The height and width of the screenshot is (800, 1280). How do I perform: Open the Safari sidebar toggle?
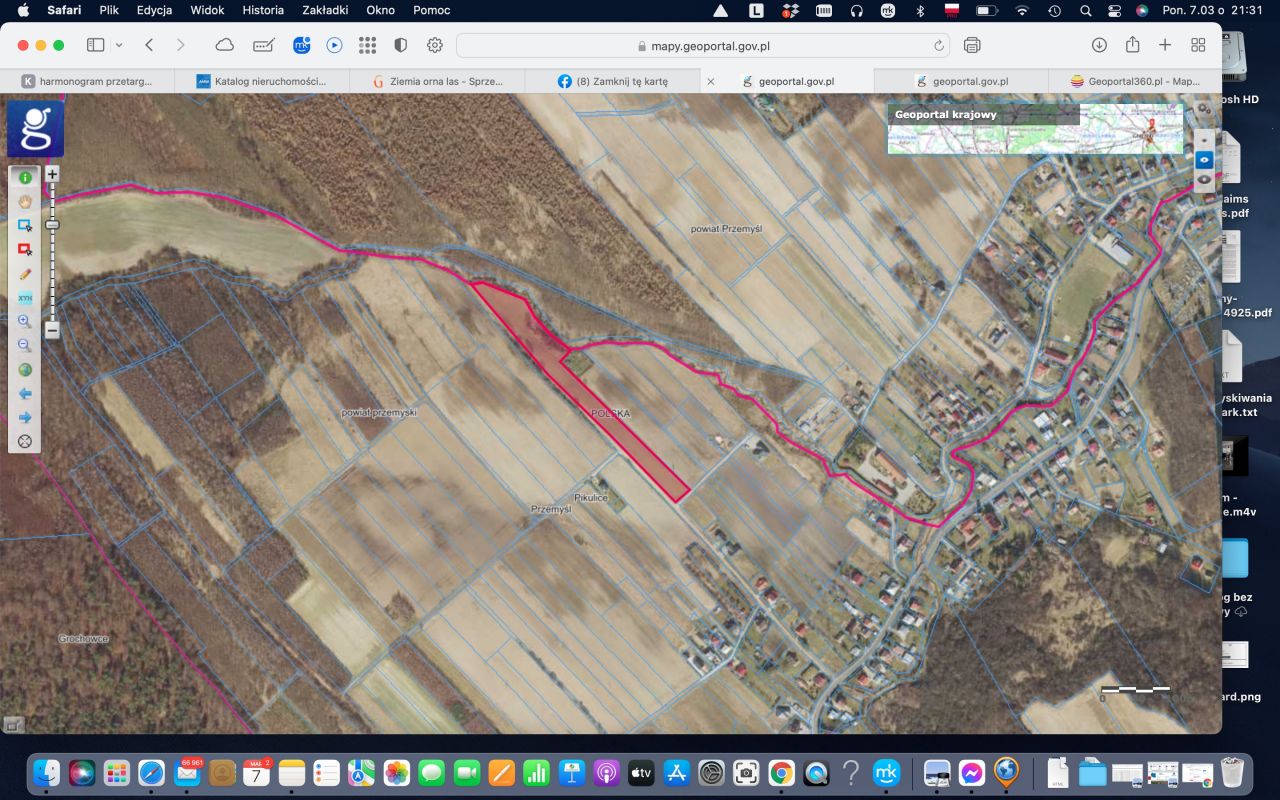pyautogui.click(x=96, y=45)
